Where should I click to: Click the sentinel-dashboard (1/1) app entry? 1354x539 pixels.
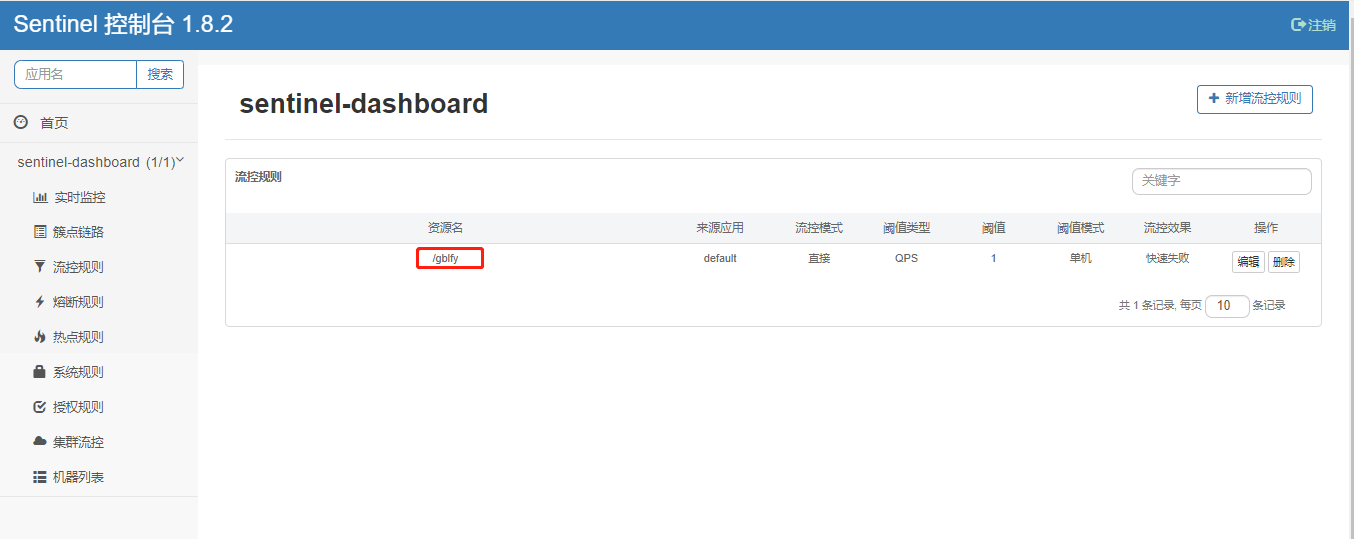(x=99, y=162)
